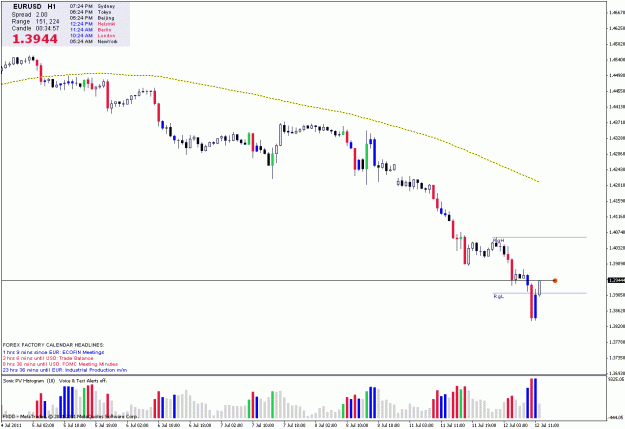Click the Tokyo clock row

(90, 12)
